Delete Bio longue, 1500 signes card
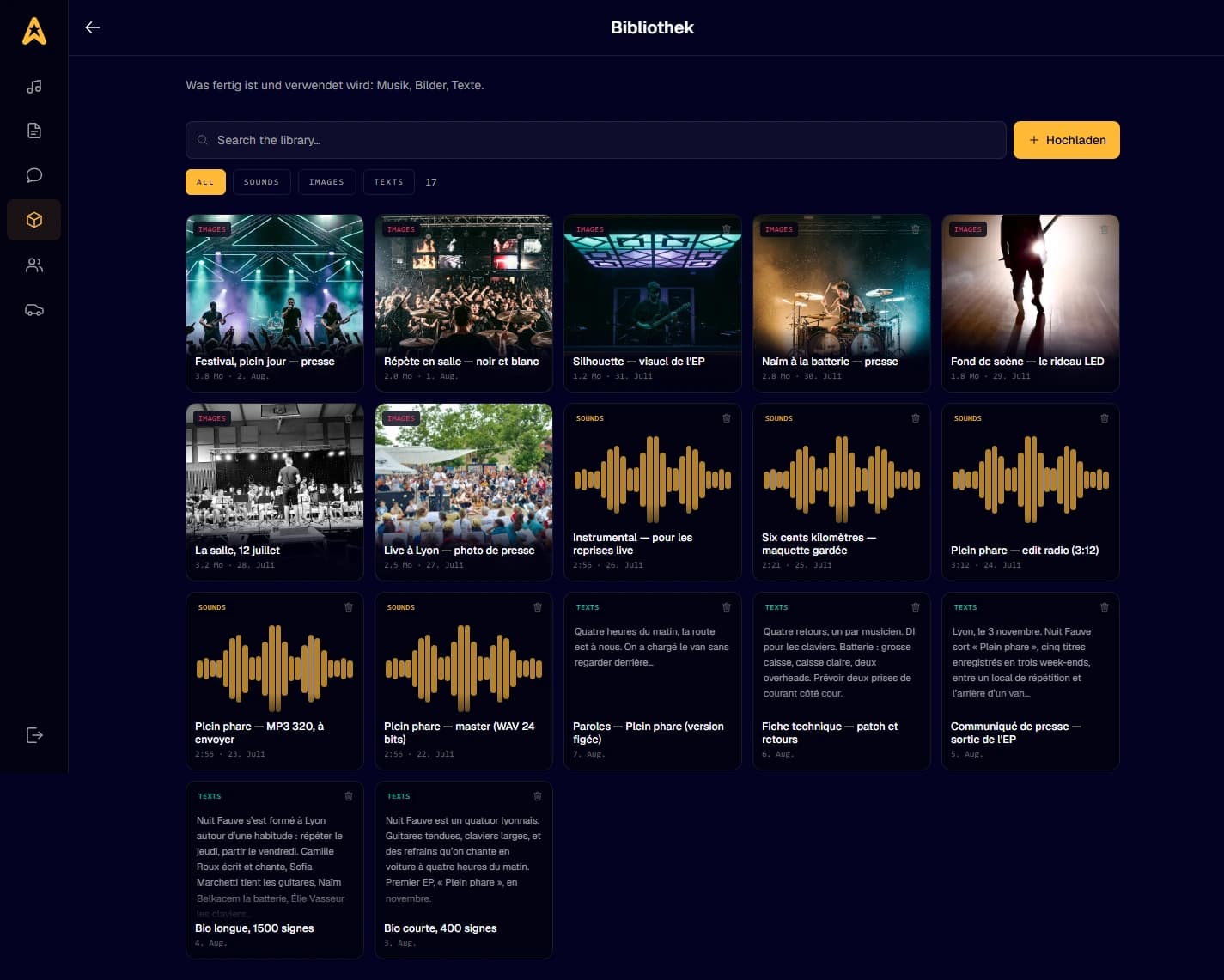 [349, 796]
